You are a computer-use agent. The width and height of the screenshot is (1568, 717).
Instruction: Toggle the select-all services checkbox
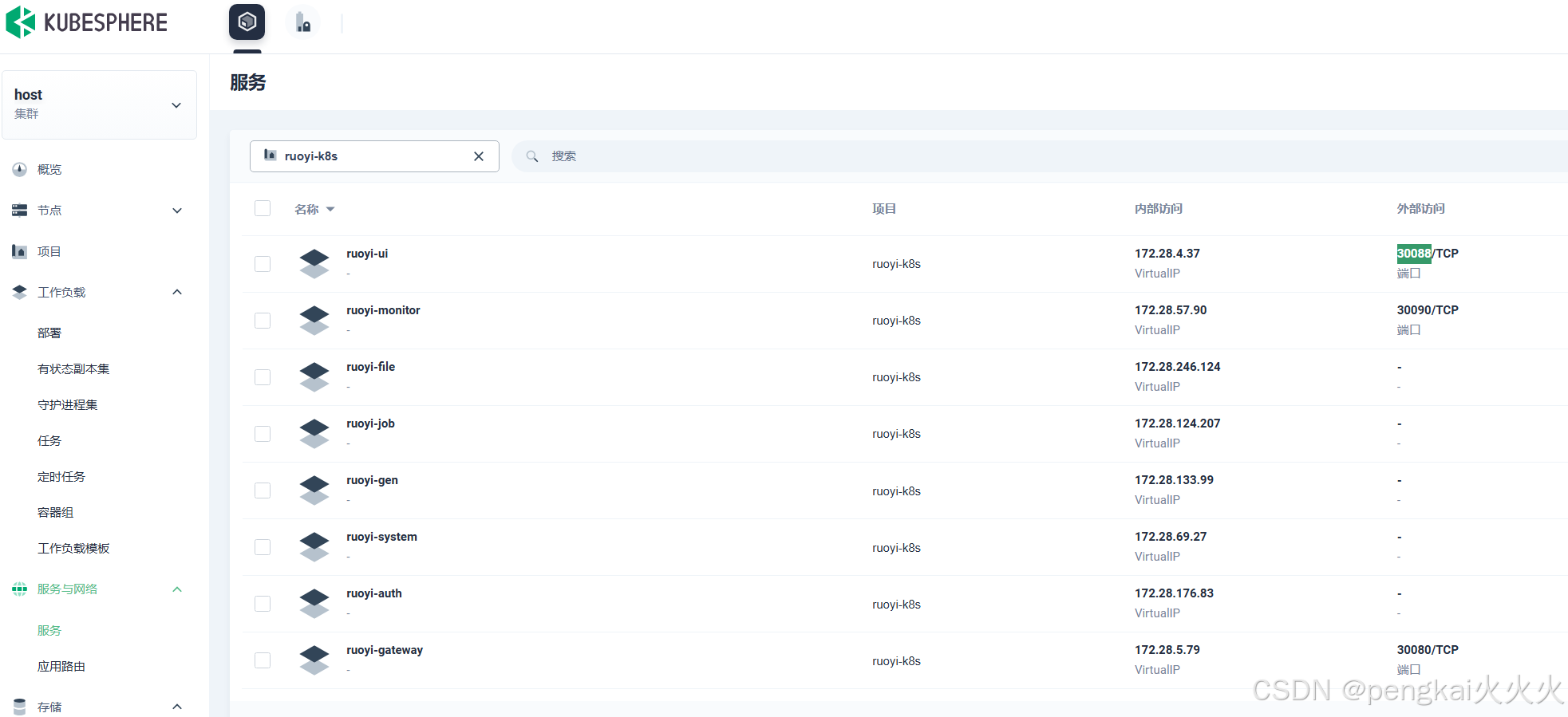click(263, 208)
